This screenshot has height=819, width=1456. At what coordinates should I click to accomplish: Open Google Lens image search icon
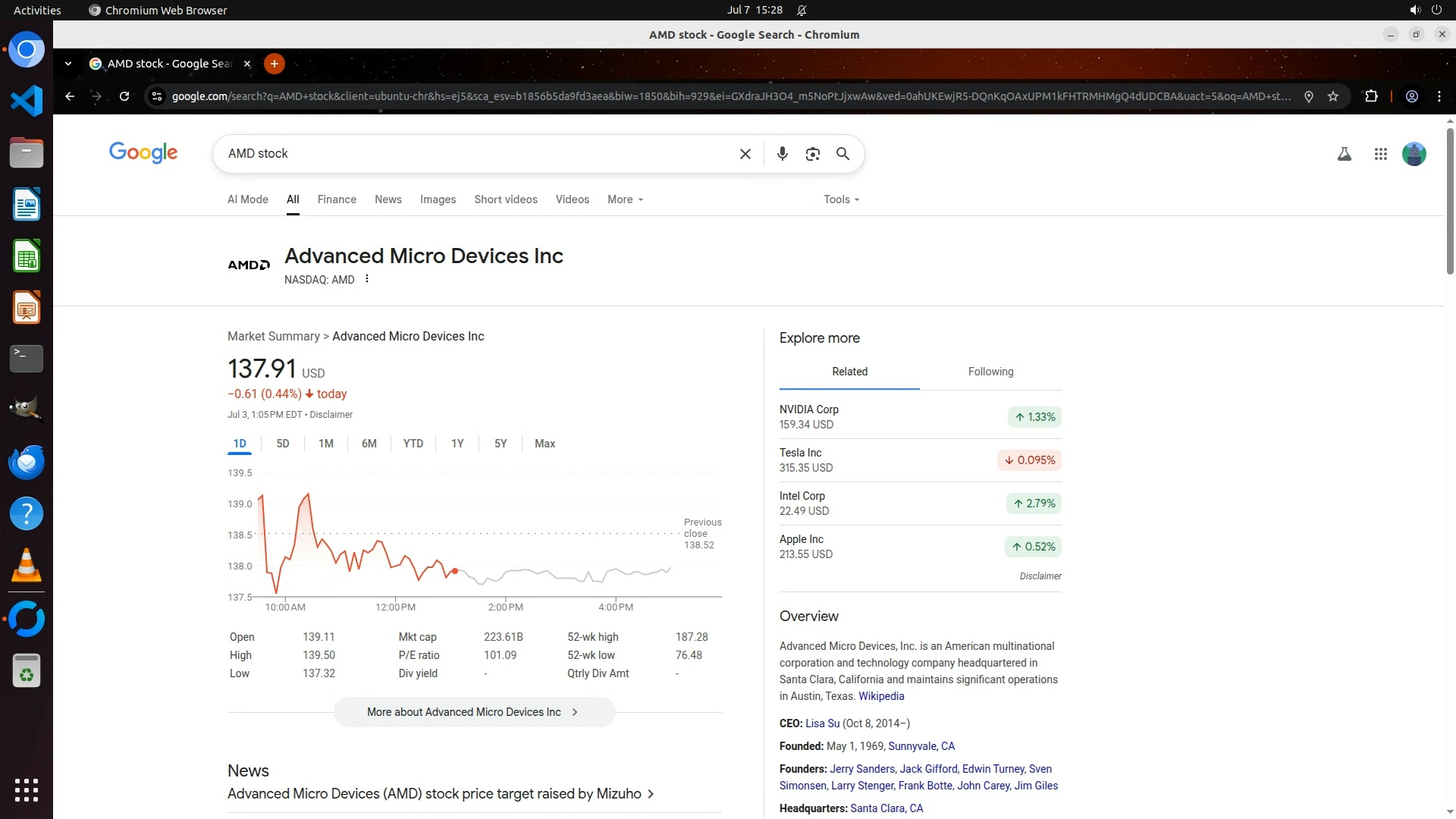coord(812,154)
